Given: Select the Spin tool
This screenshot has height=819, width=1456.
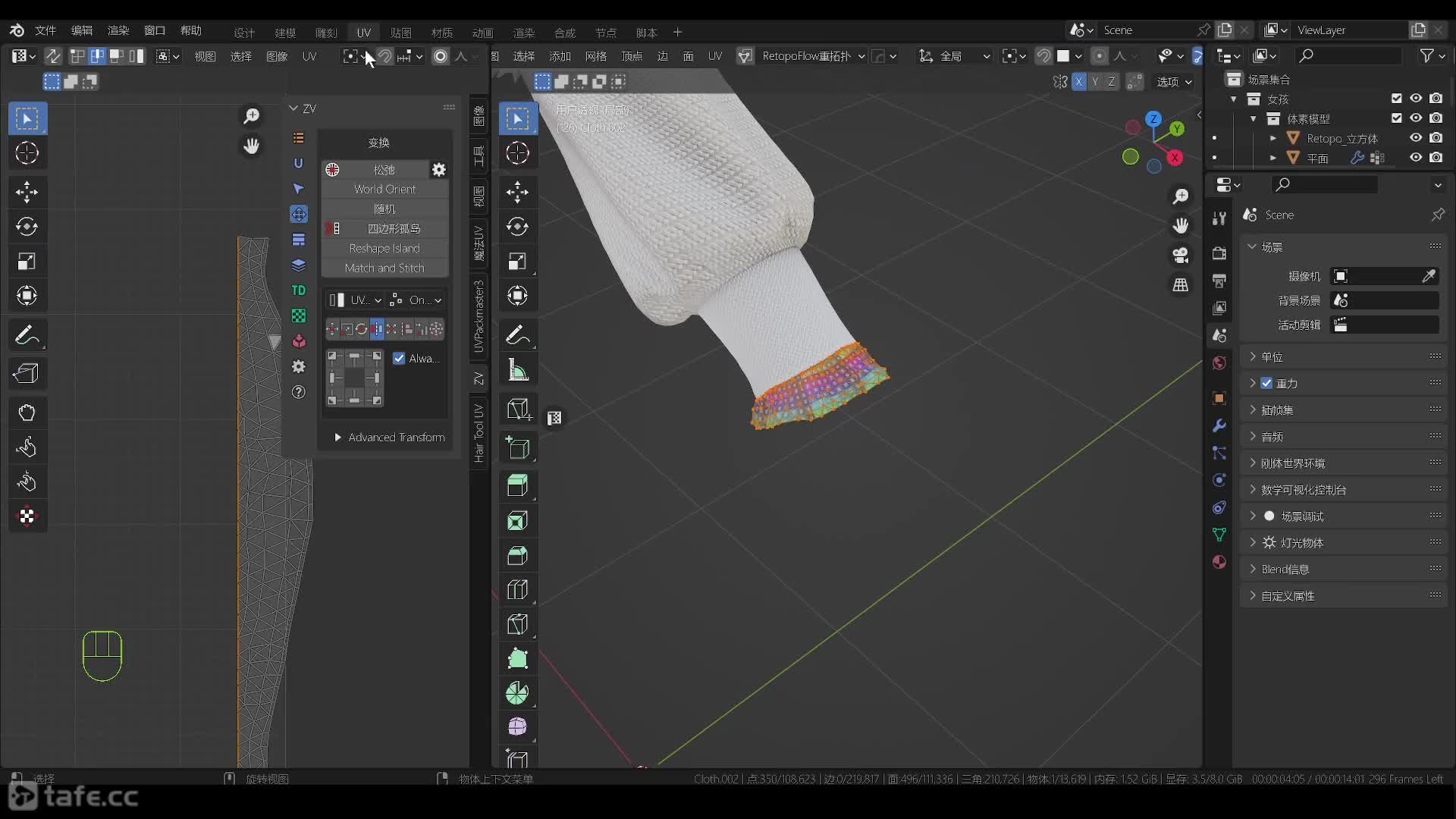Looking at the screenshot, I should click(x=518, y=692).
